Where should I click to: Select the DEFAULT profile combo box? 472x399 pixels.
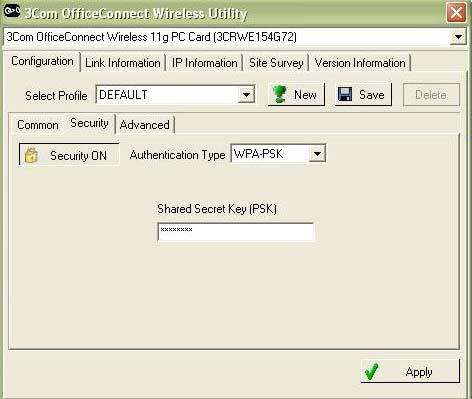tap(175, 95)
